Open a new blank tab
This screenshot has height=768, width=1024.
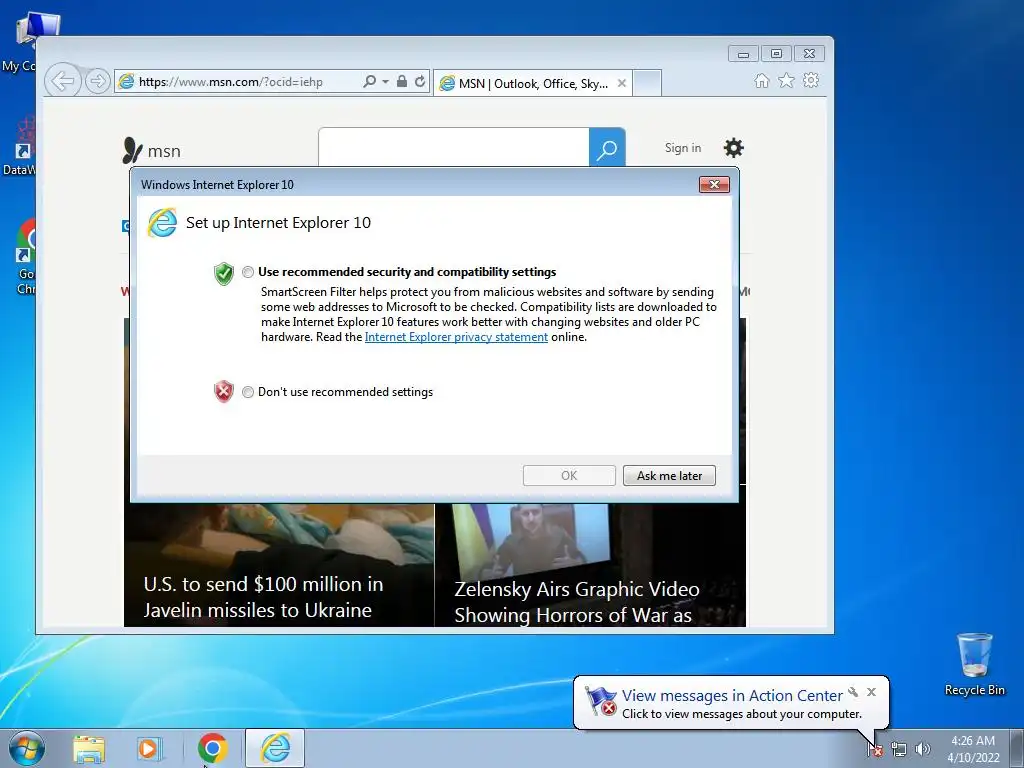pos(647,84)
